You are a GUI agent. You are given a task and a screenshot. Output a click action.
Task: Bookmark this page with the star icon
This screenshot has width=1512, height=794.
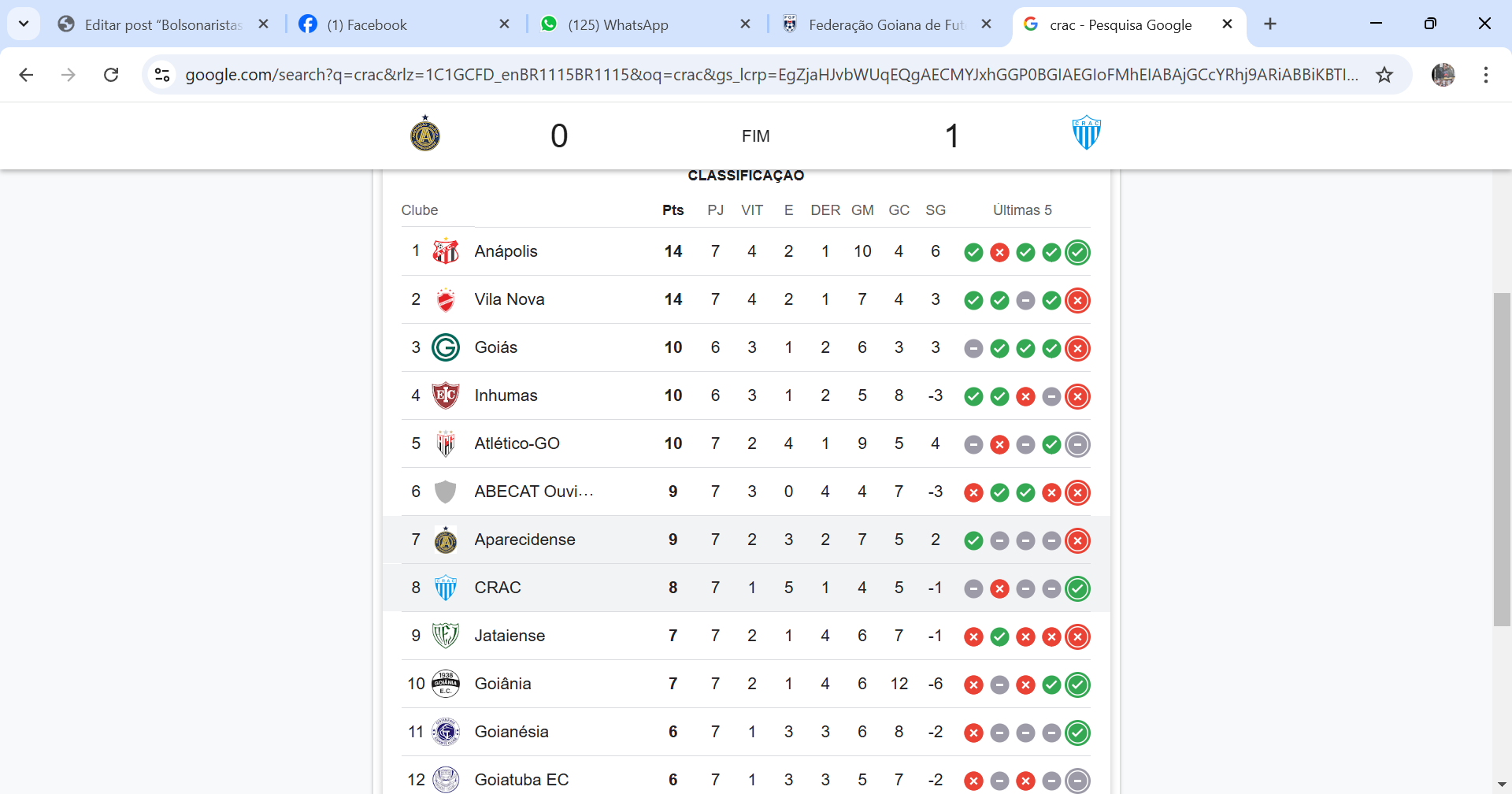[x=1384, y=75]
